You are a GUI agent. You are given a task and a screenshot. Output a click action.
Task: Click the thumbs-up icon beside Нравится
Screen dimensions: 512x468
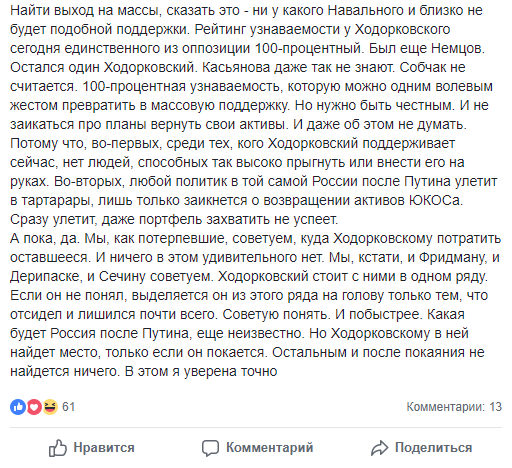(58, 448)
